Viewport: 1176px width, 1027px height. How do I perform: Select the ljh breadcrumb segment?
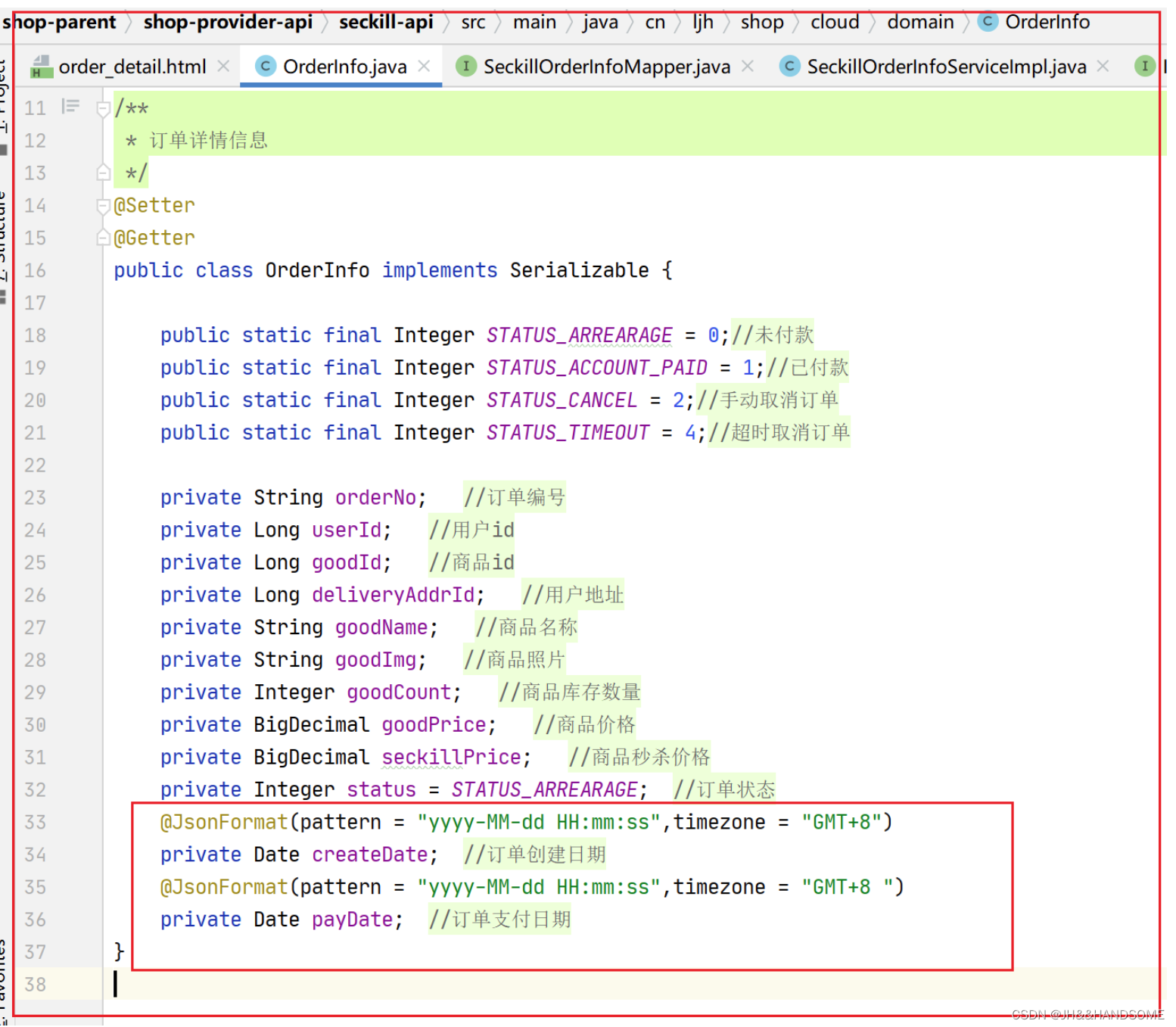703,23
